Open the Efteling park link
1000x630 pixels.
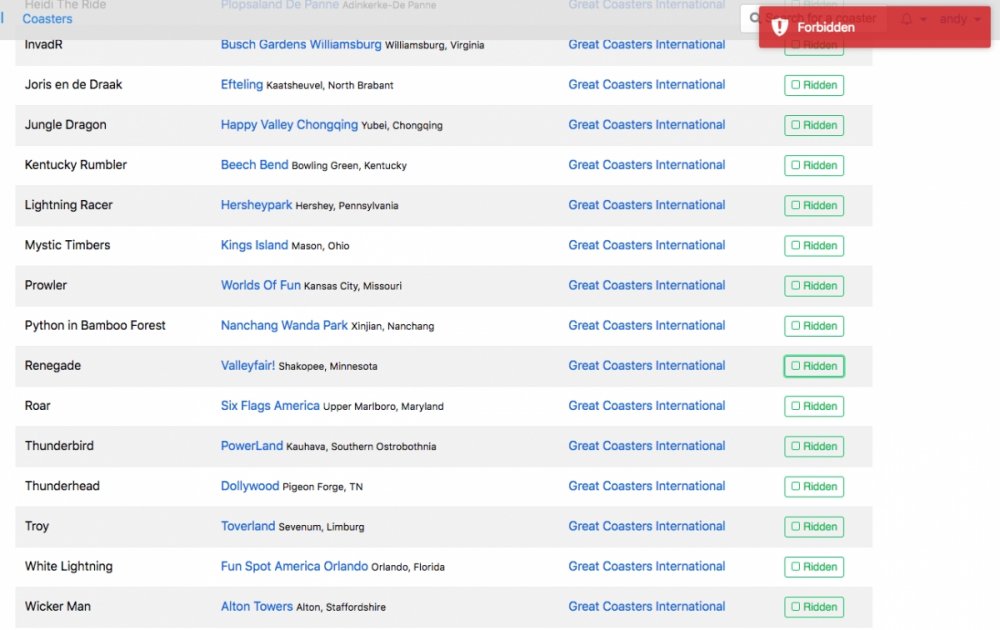click(242, 85)
